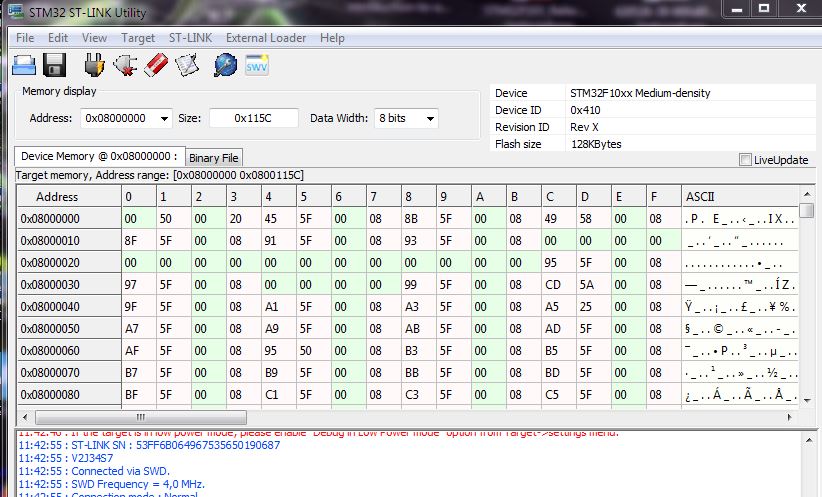Open the View menu
Screen dimensions: 822x497
pyautogui.click(x=94, y=38)
